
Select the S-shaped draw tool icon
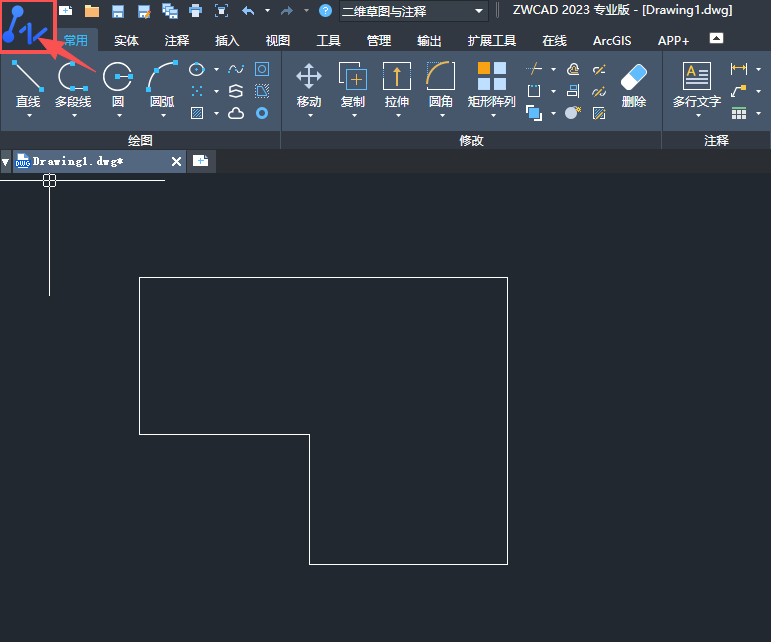236,91
